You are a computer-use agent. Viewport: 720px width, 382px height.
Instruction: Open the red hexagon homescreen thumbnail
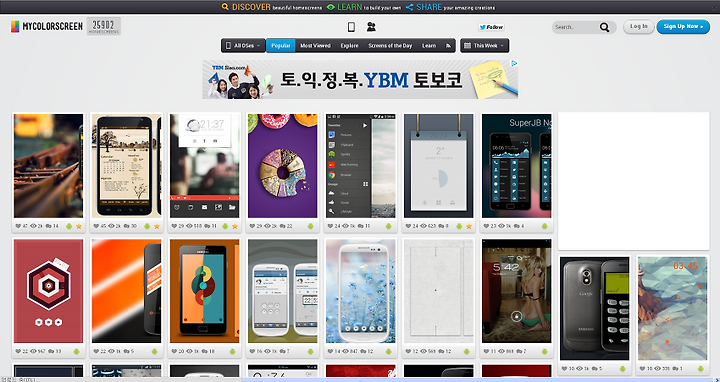coord(49,291)
